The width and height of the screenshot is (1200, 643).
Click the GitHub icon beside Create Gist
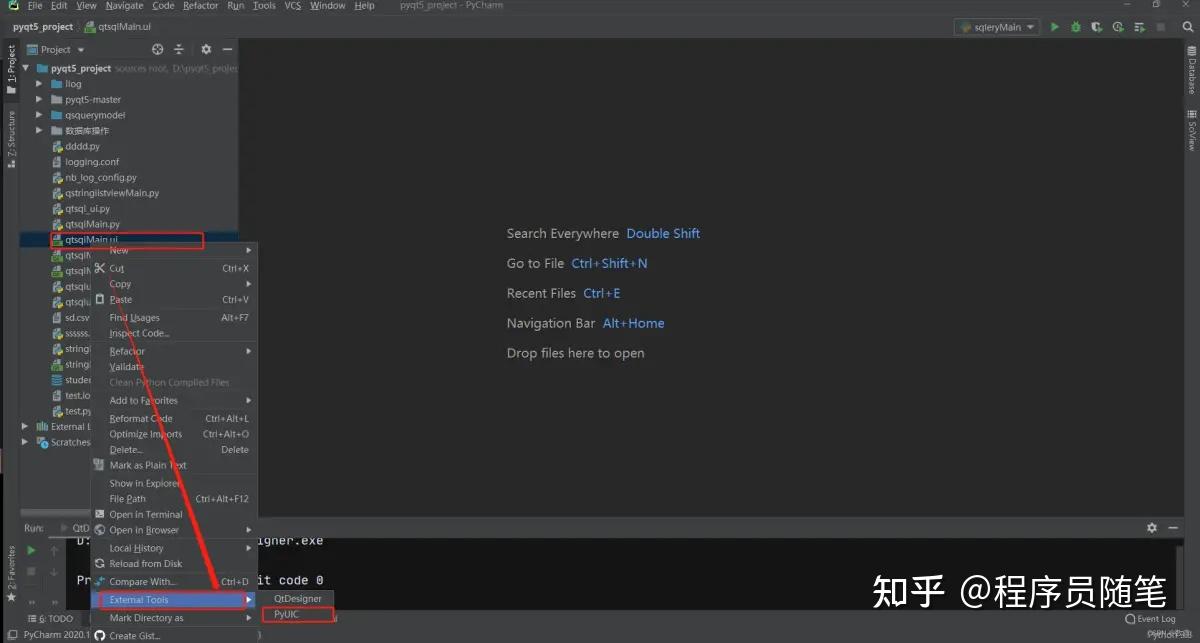click(100, 635)
